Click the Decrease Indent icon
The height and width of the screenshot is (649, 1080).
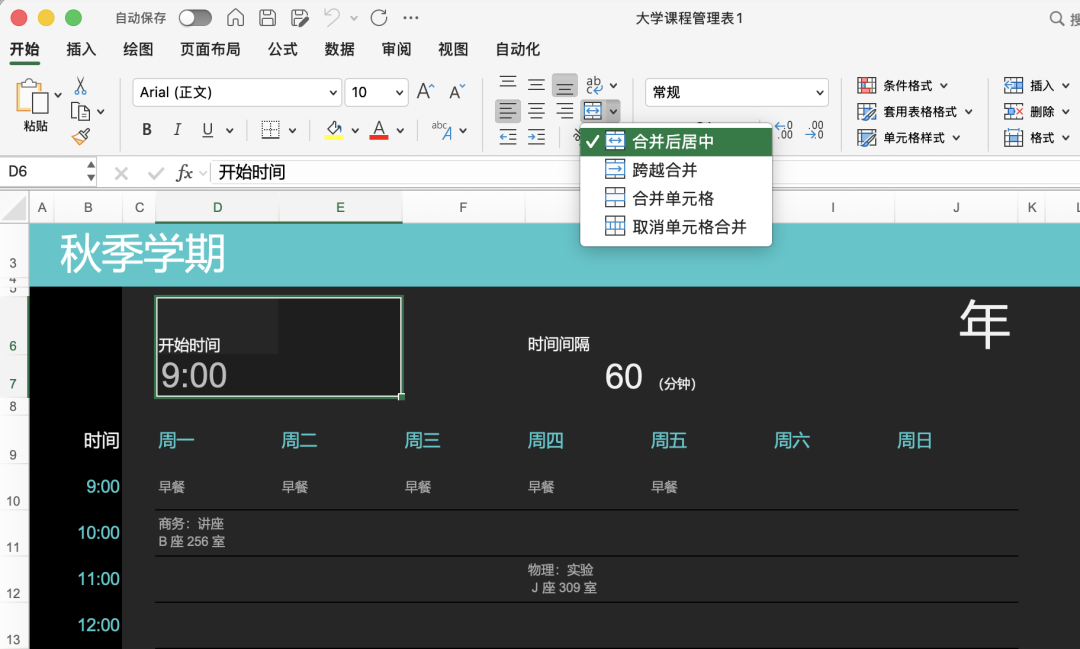coord(508,137)
